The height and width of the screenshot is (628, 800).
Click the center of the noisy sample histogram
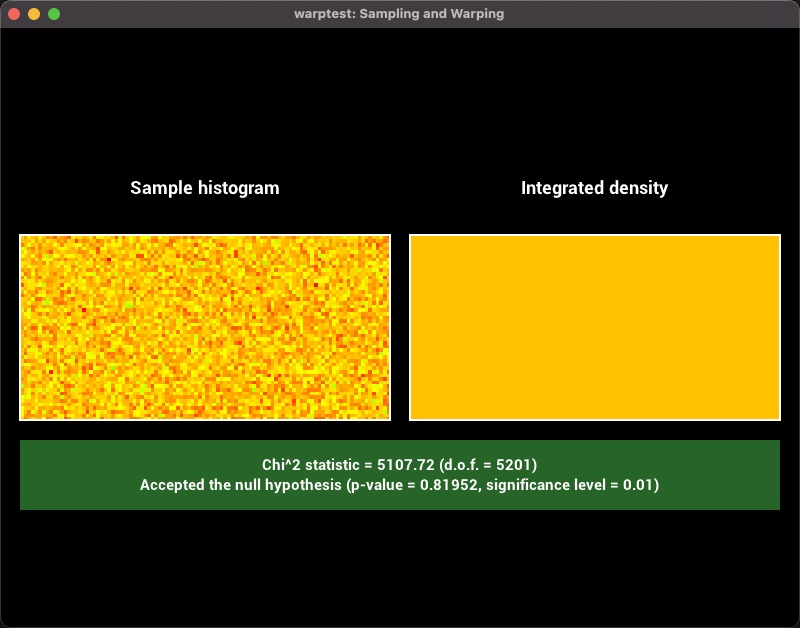tap(204, 328)
